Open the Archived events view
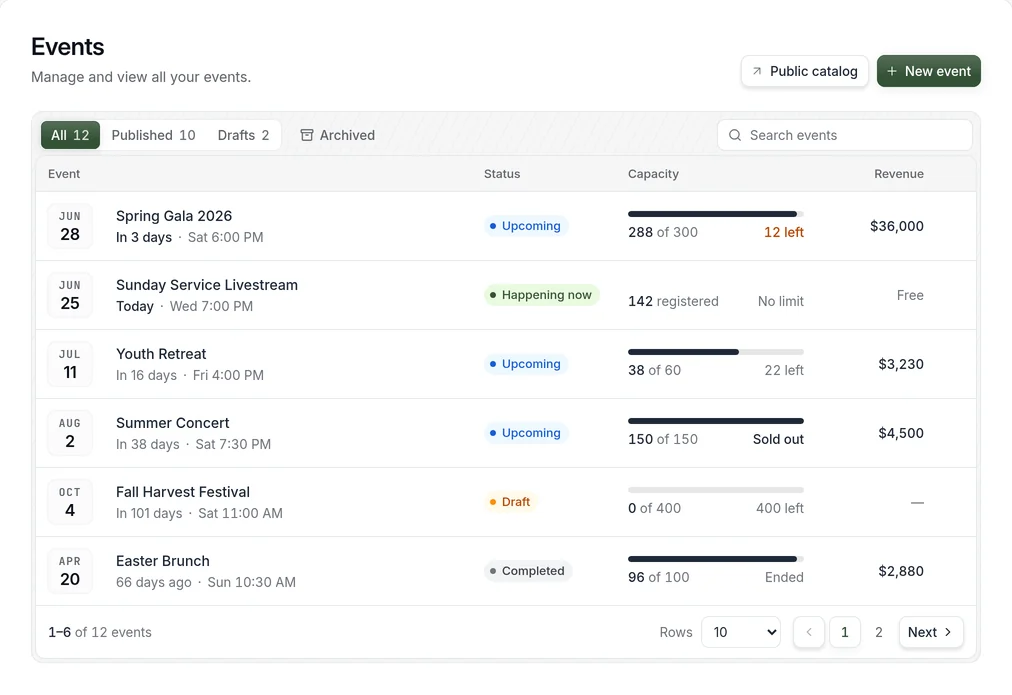This screenshot has height=695, width=1012. 338,135
